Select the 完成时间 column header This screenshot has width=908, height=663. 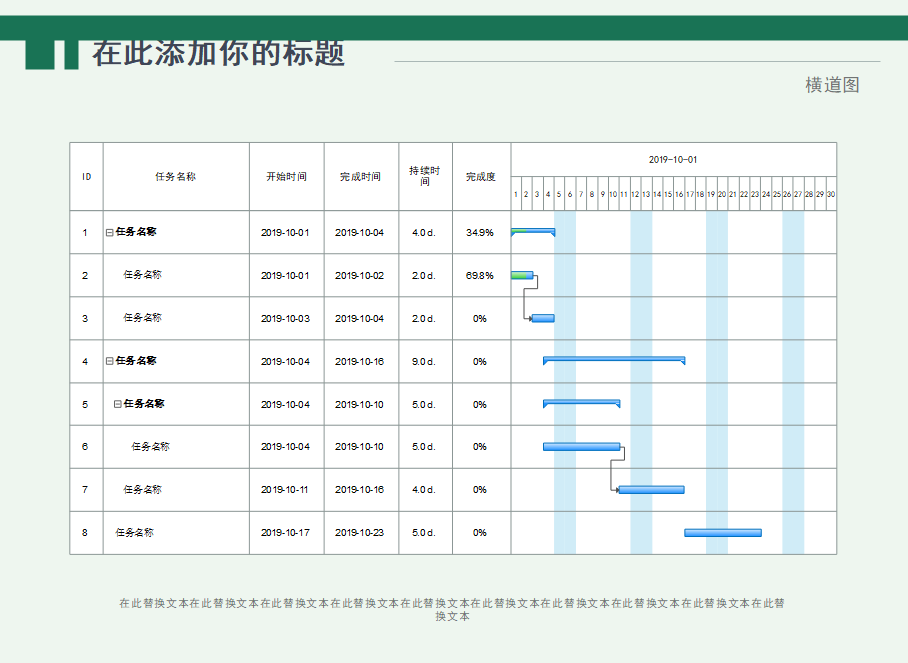[x=361, y=177]
